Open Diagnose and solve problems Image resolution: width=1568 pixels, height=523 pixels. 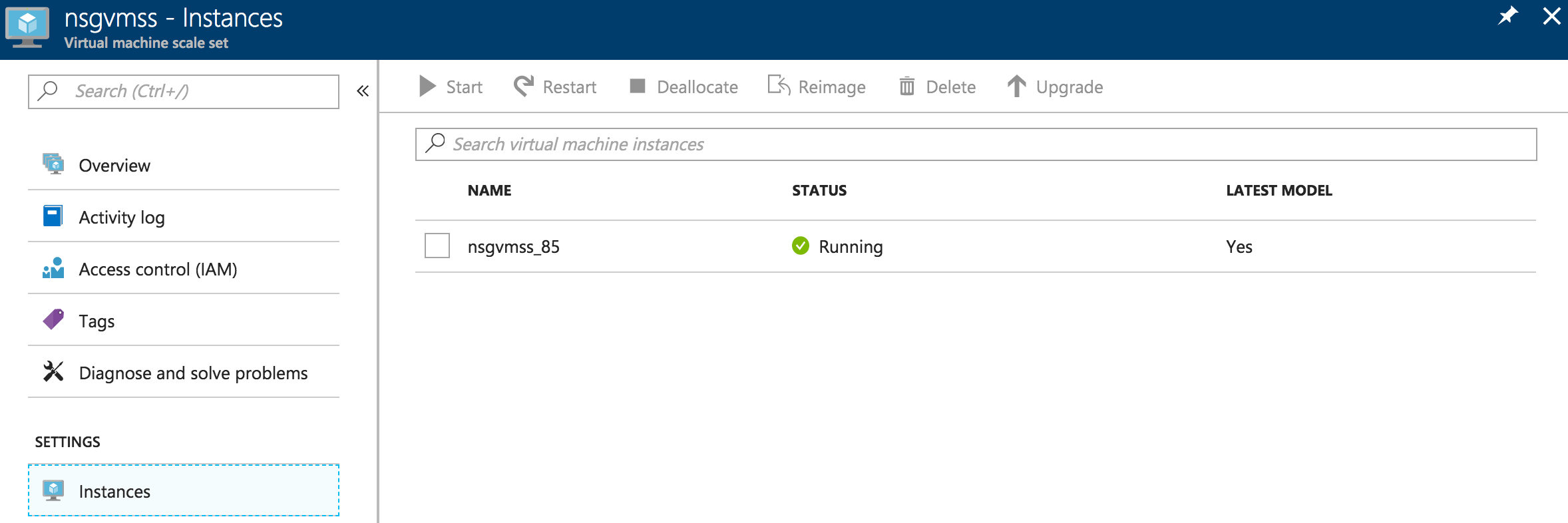pyautogui.click(x=184, y=373)
